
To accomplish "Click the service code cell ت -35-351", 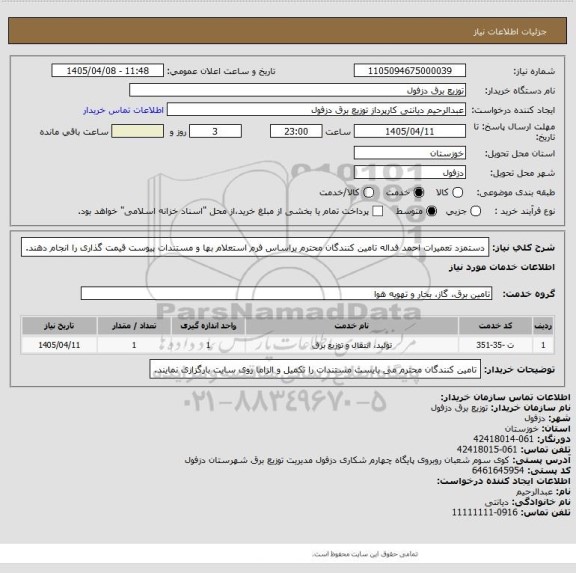I will coord(495,345).
